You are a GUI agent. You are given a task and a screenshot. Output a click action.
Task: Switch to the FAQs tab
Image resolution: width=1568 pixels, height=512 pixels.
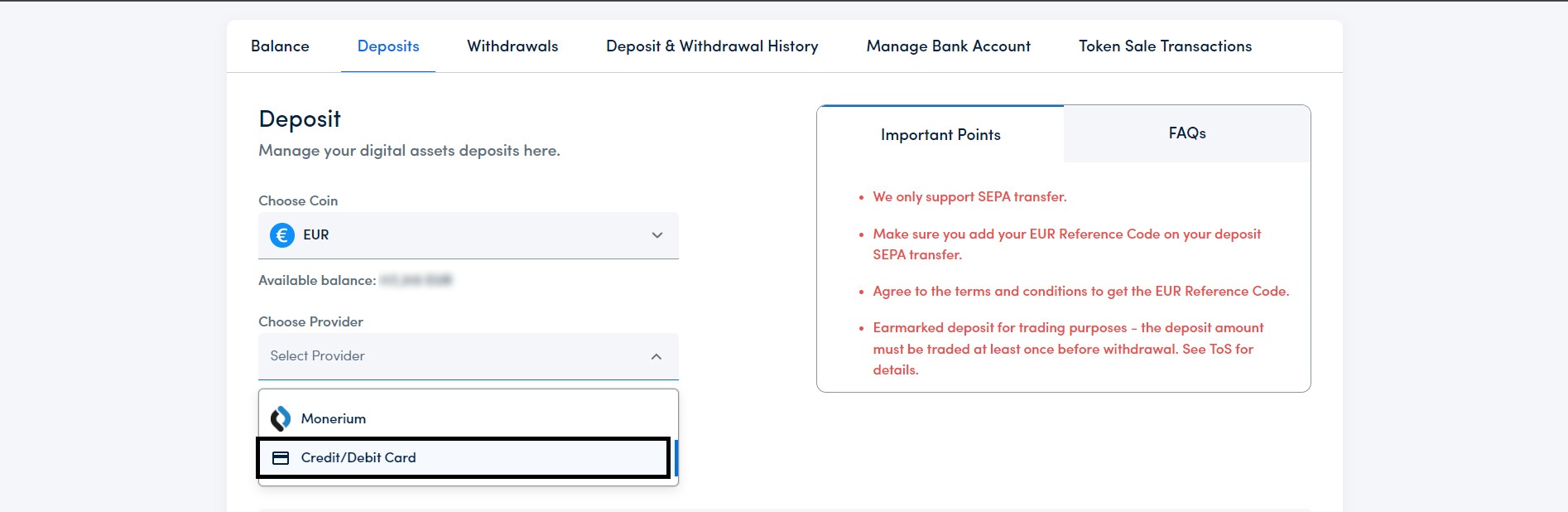[x=1186, y=133]
